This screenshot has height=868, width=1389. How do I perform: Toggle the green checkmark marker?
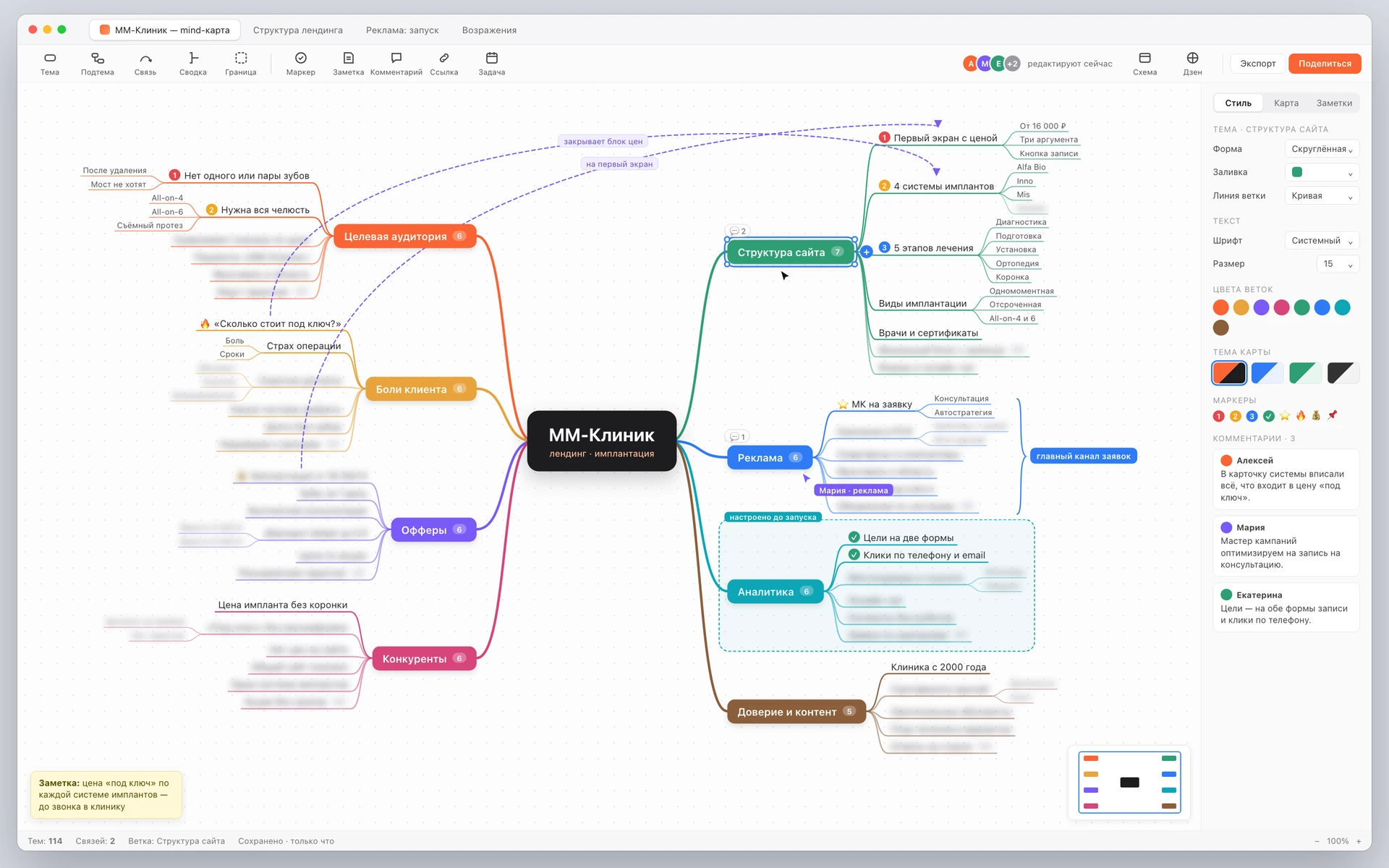[1269, 416]
